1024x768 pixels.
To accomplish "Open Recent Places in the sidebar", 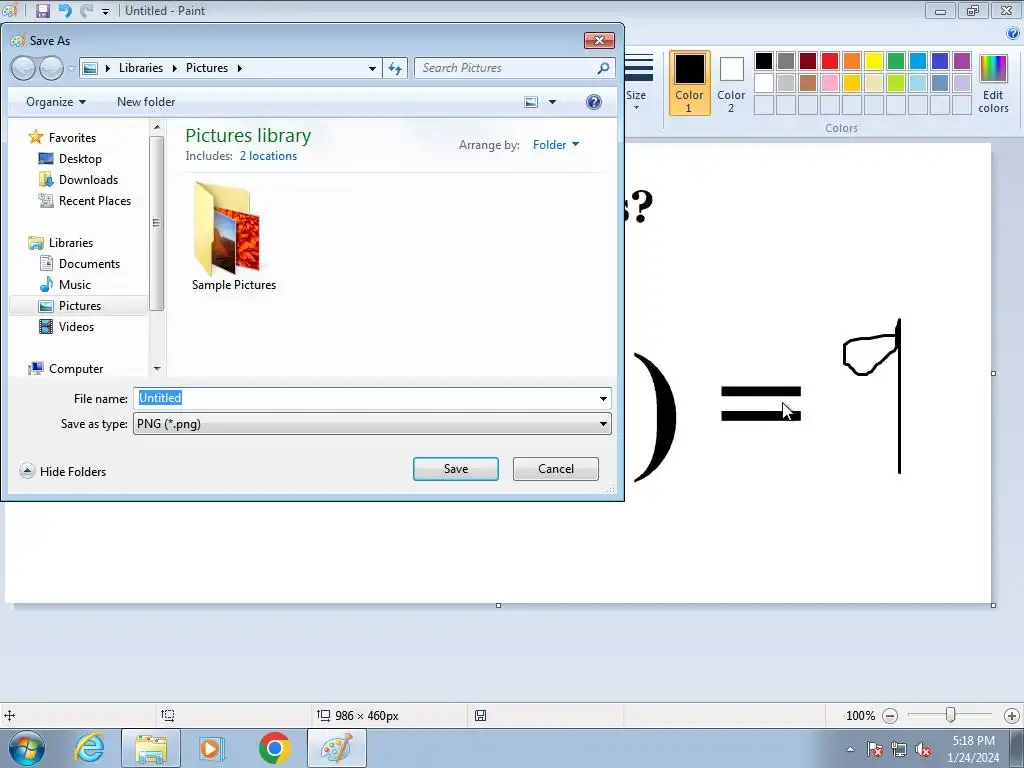I will click(x=95, y=200).
